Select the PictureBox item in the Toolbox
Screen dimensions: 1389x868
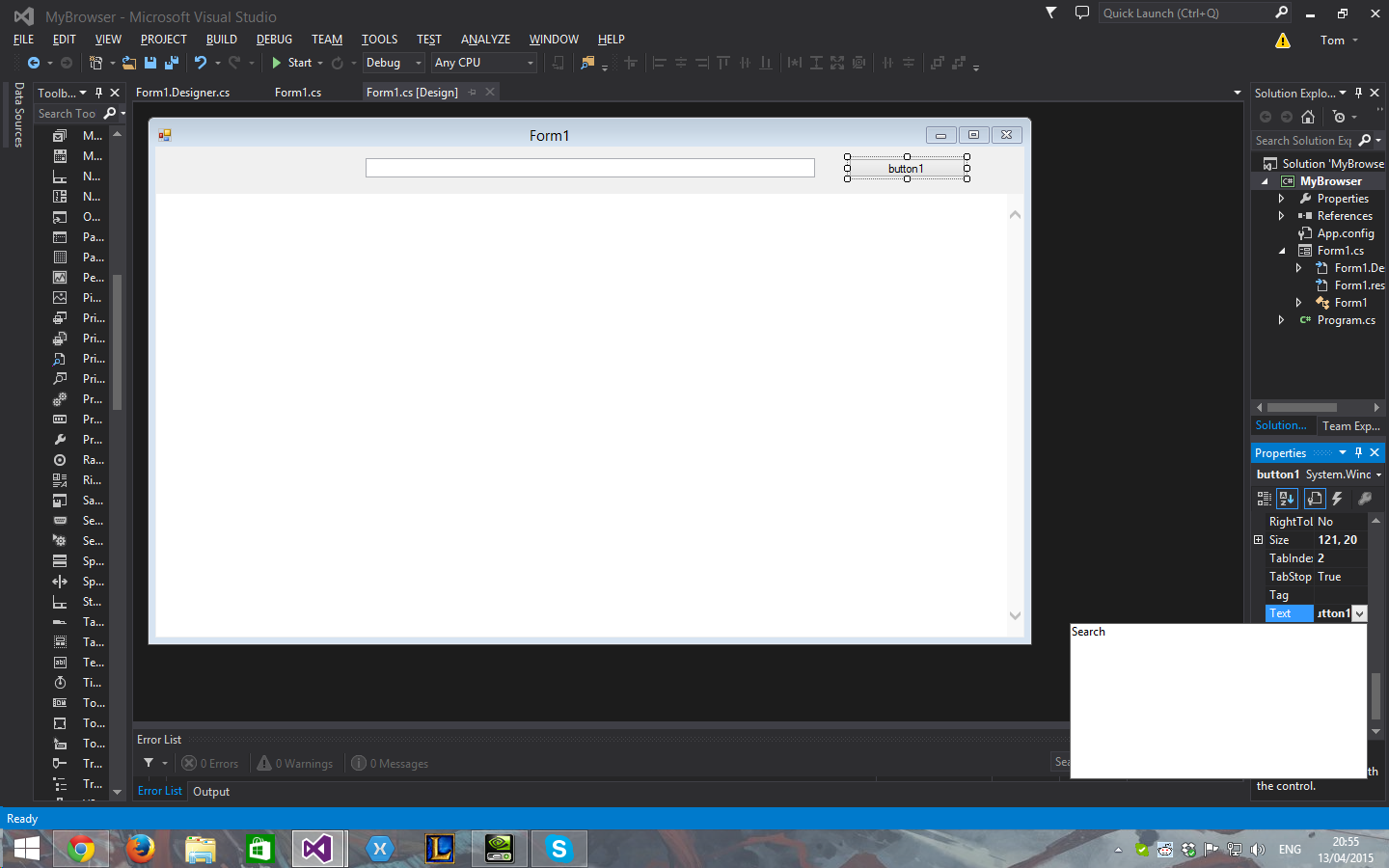pyautogui.click(x=77, y=298)
